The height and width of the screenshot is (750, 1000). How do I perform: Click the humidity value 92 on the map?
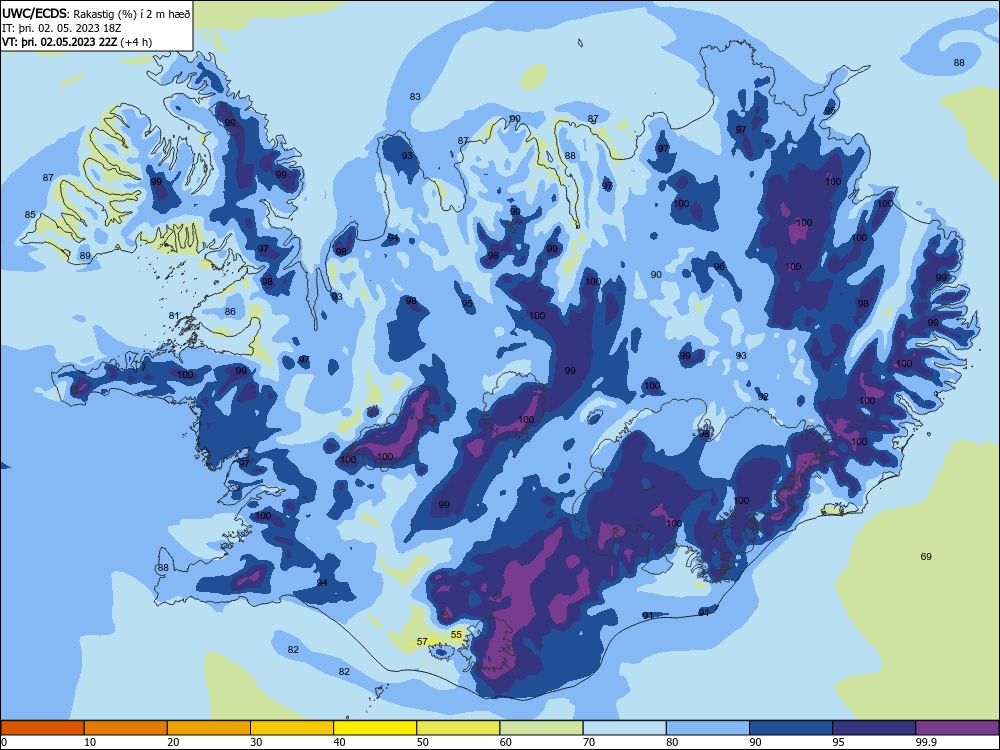click(x=763, y=397)
